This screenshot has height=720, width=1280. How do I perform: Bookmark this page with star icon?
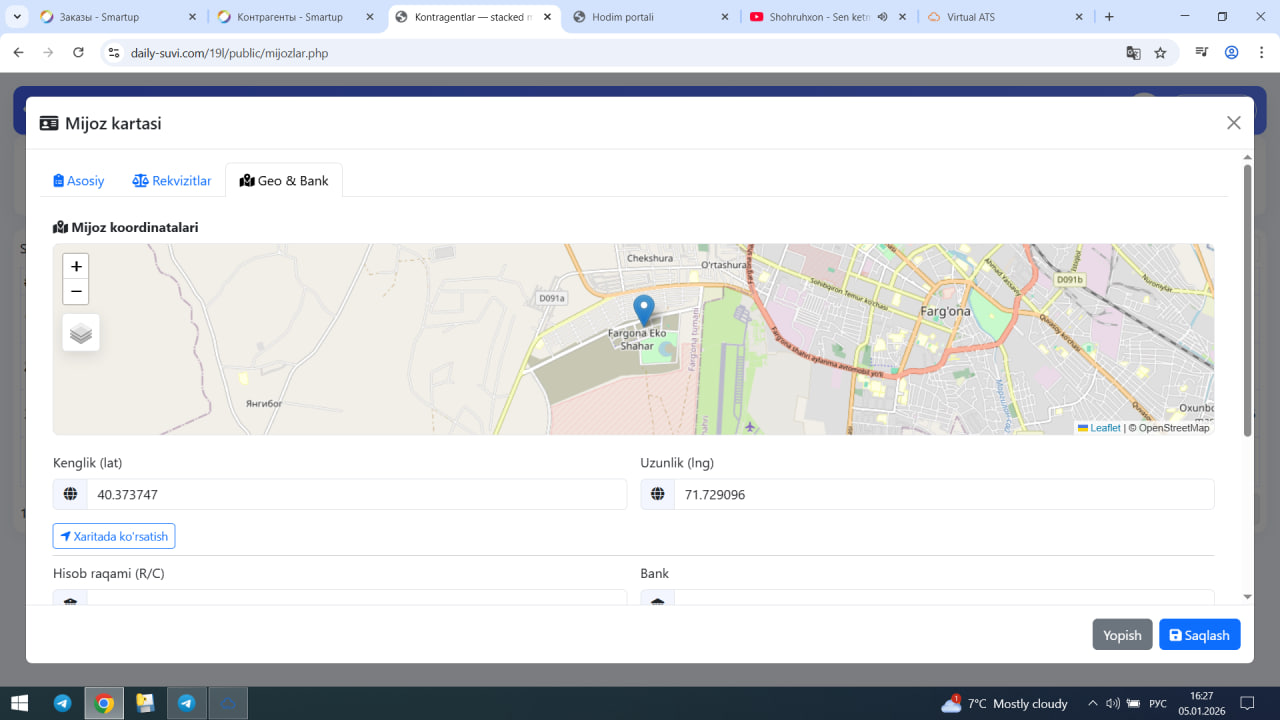[x=1160, y=53]
